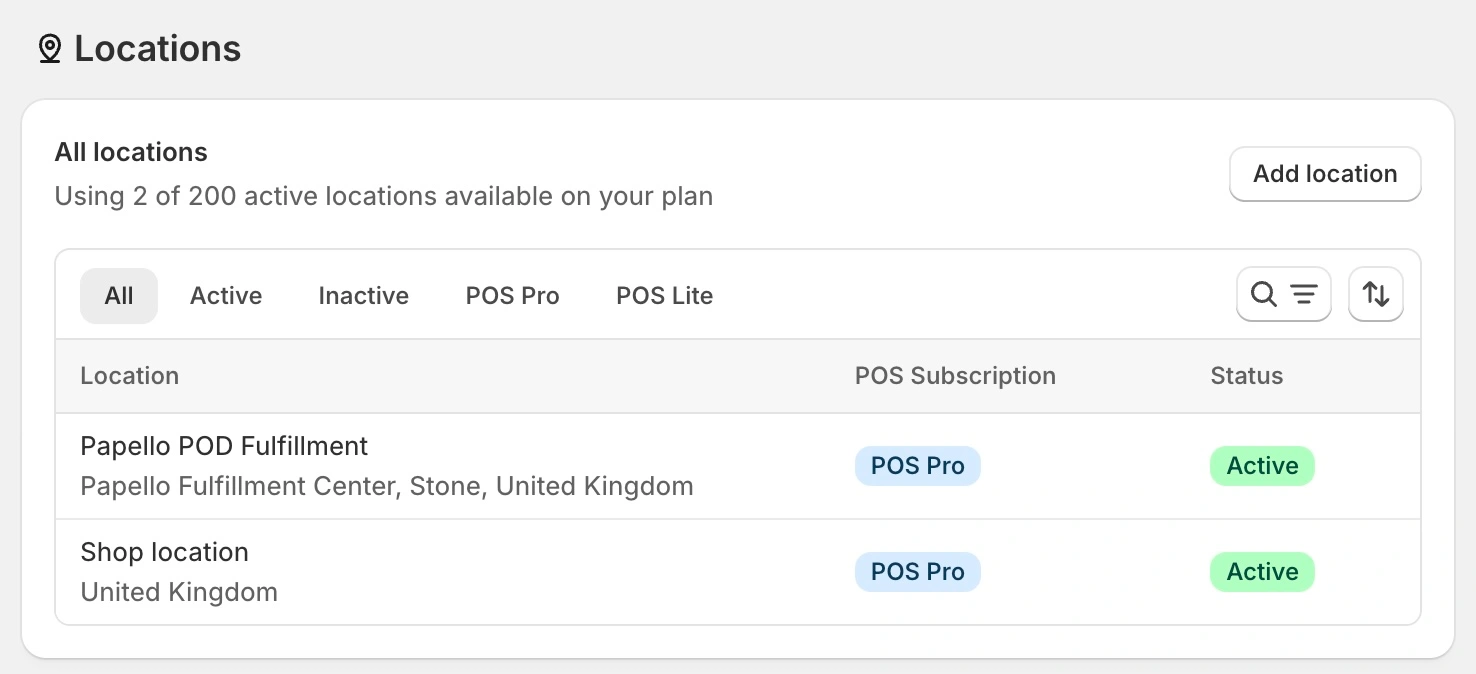Click the Location column header
The image size is (1476, 674).
129,375
